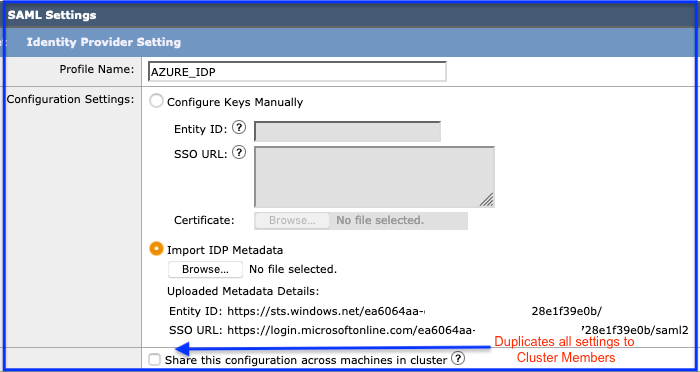Click the Identity Provider Setting header
Image resolution: width=700 pixels, height=372 pixels.
(104, 42)
